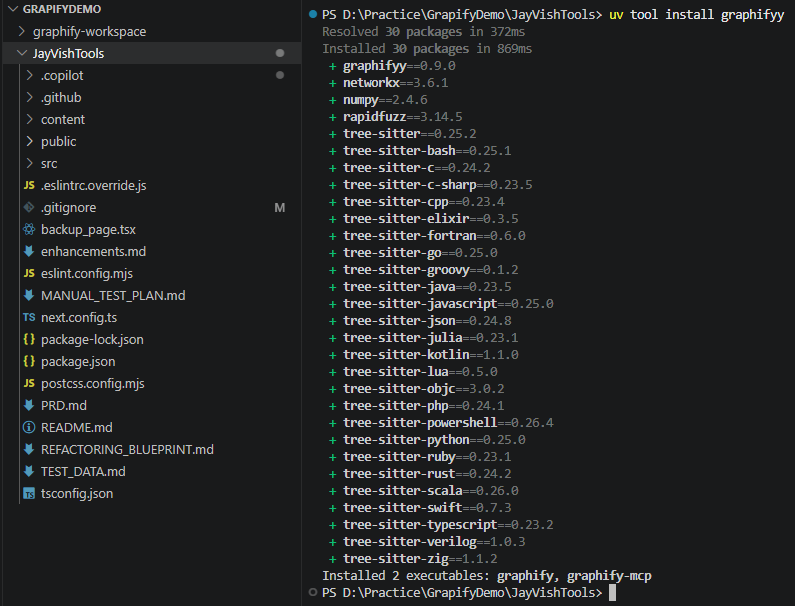
Task: Click markdown icon of TEST_DATA.md
Action: tap(29, 471)
